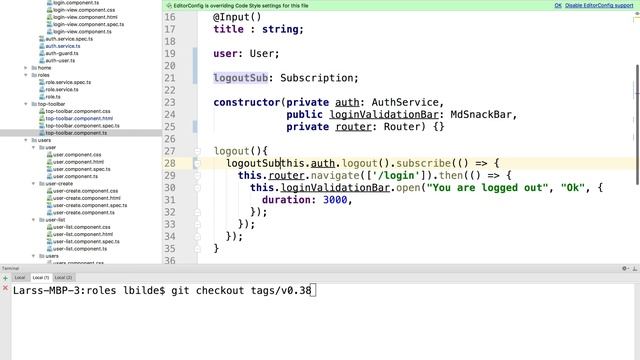Open user.component.spec.ts file
The width and height of the screenshot is (640, 360).
pos(79,169)
